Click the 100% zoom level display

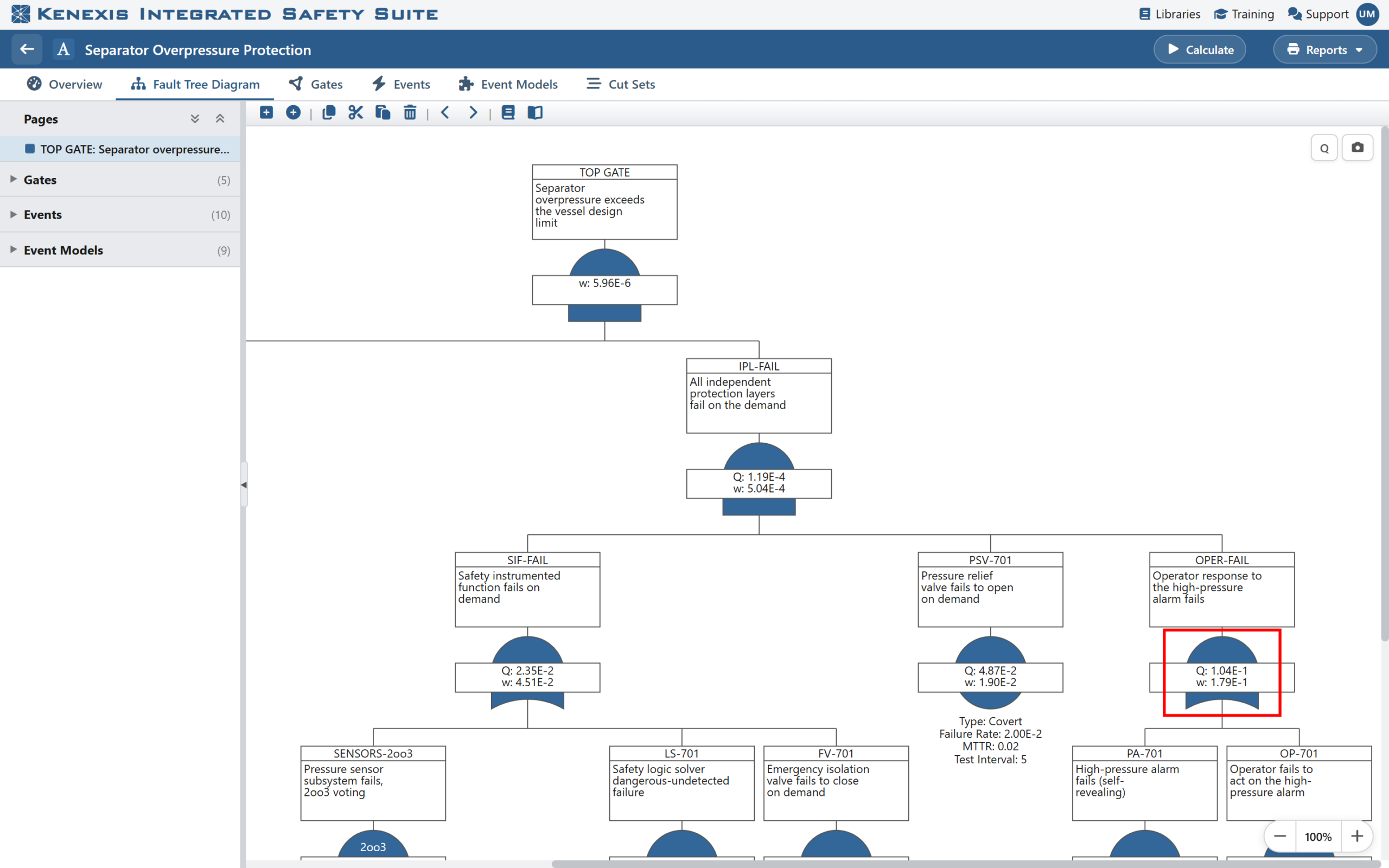[1318, 837]
